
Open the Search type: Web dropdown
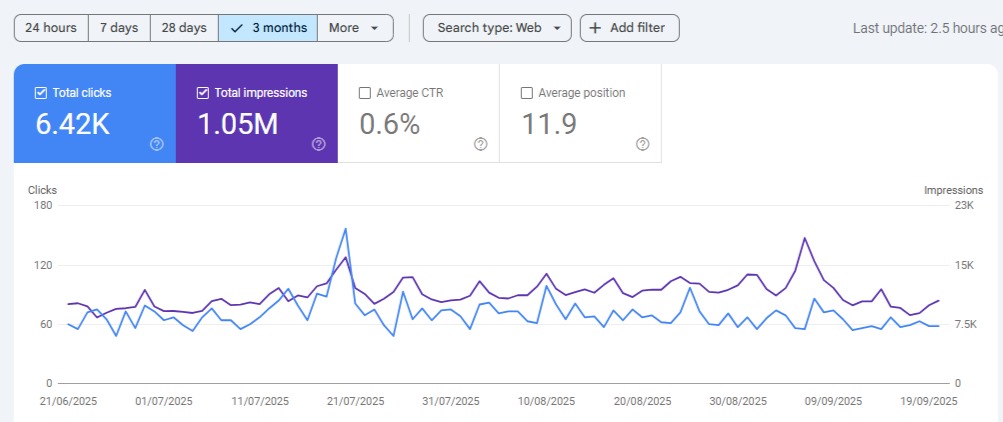(497, 28)
